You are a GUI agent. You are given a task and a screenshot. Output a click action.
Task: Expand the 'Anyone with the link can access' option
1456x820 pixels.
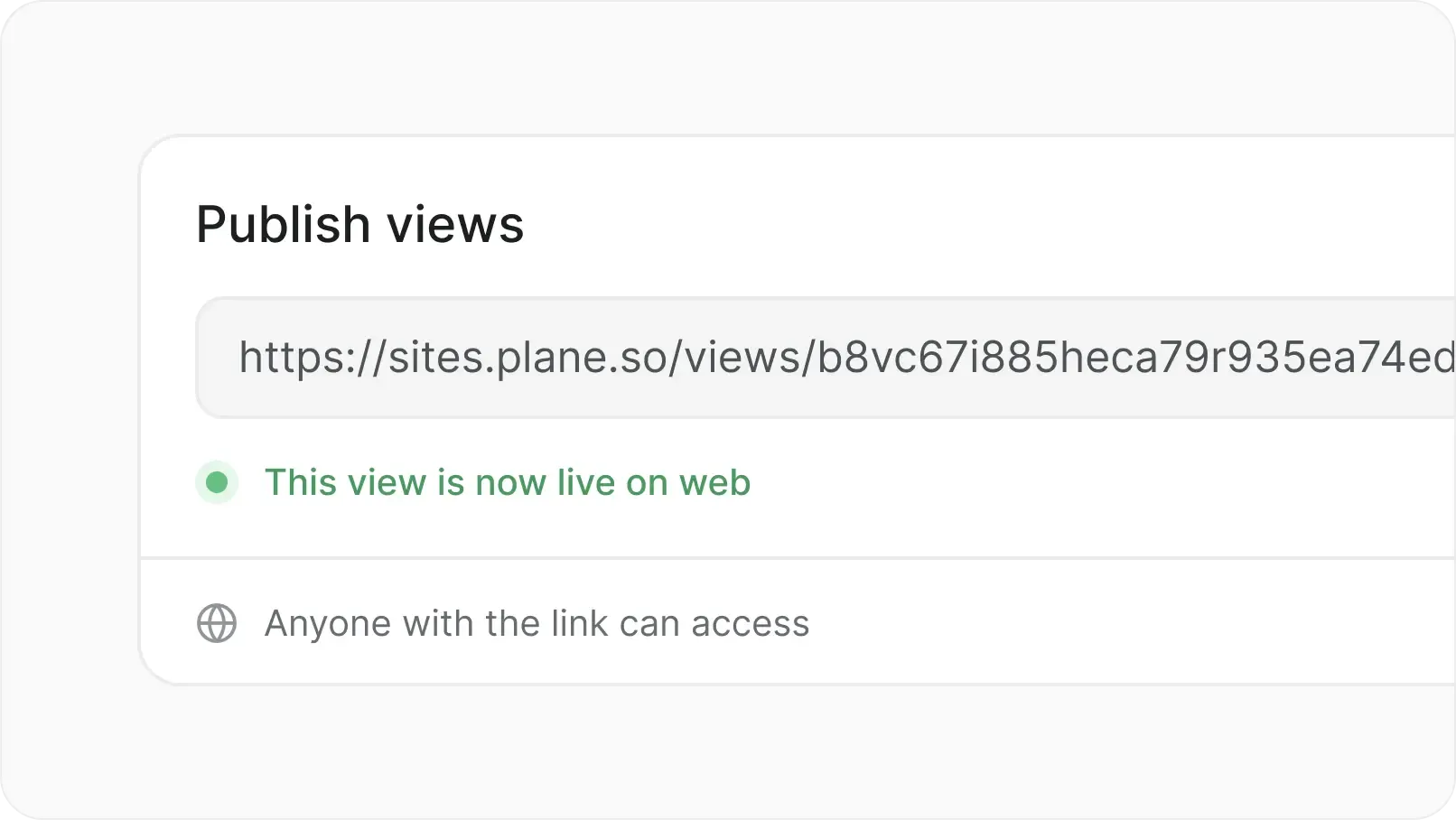pos(537,623)
